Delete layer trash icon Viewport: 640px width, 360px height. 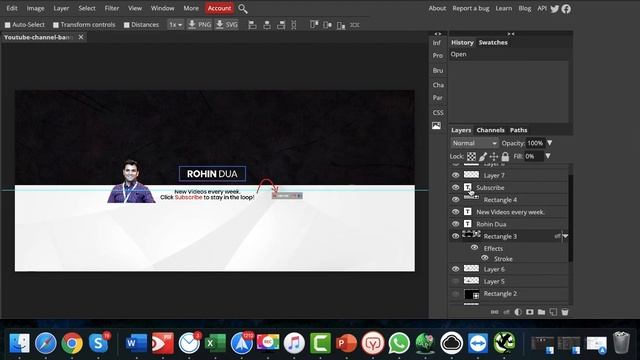tap(565, 312)
